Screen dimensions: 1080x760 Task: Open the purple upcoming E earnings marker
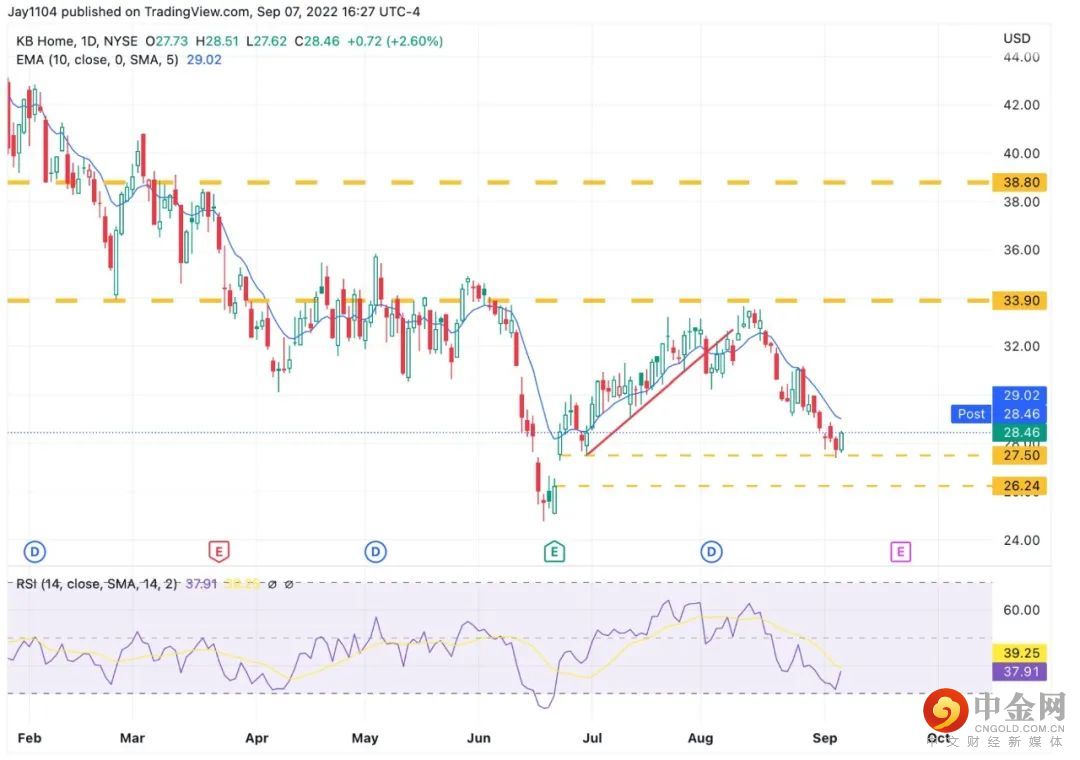pos(900,551)
